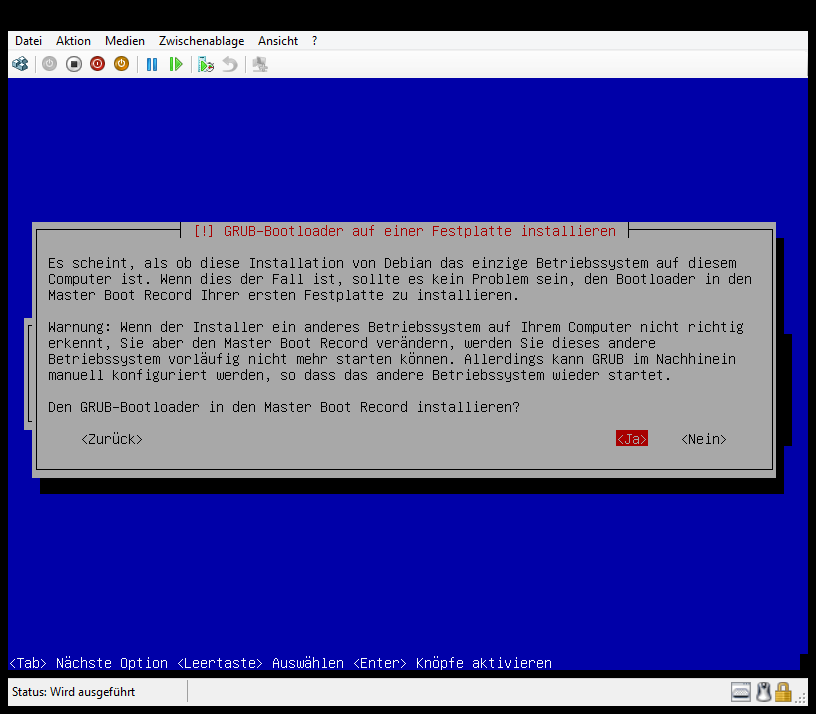
Task: Open the Ansicht menu
Action: click(x=278, y=41)
